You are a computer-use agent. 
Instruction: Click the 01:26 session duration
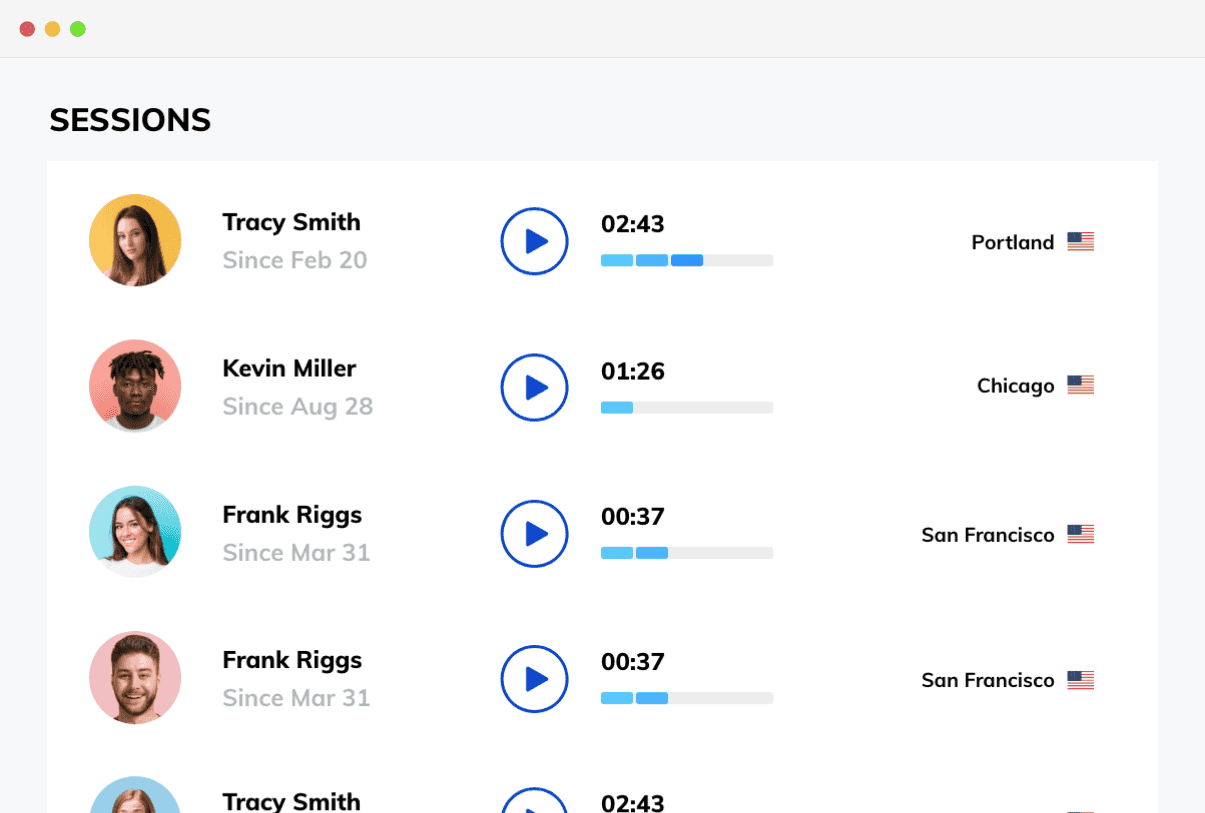[x=632, y=371]
